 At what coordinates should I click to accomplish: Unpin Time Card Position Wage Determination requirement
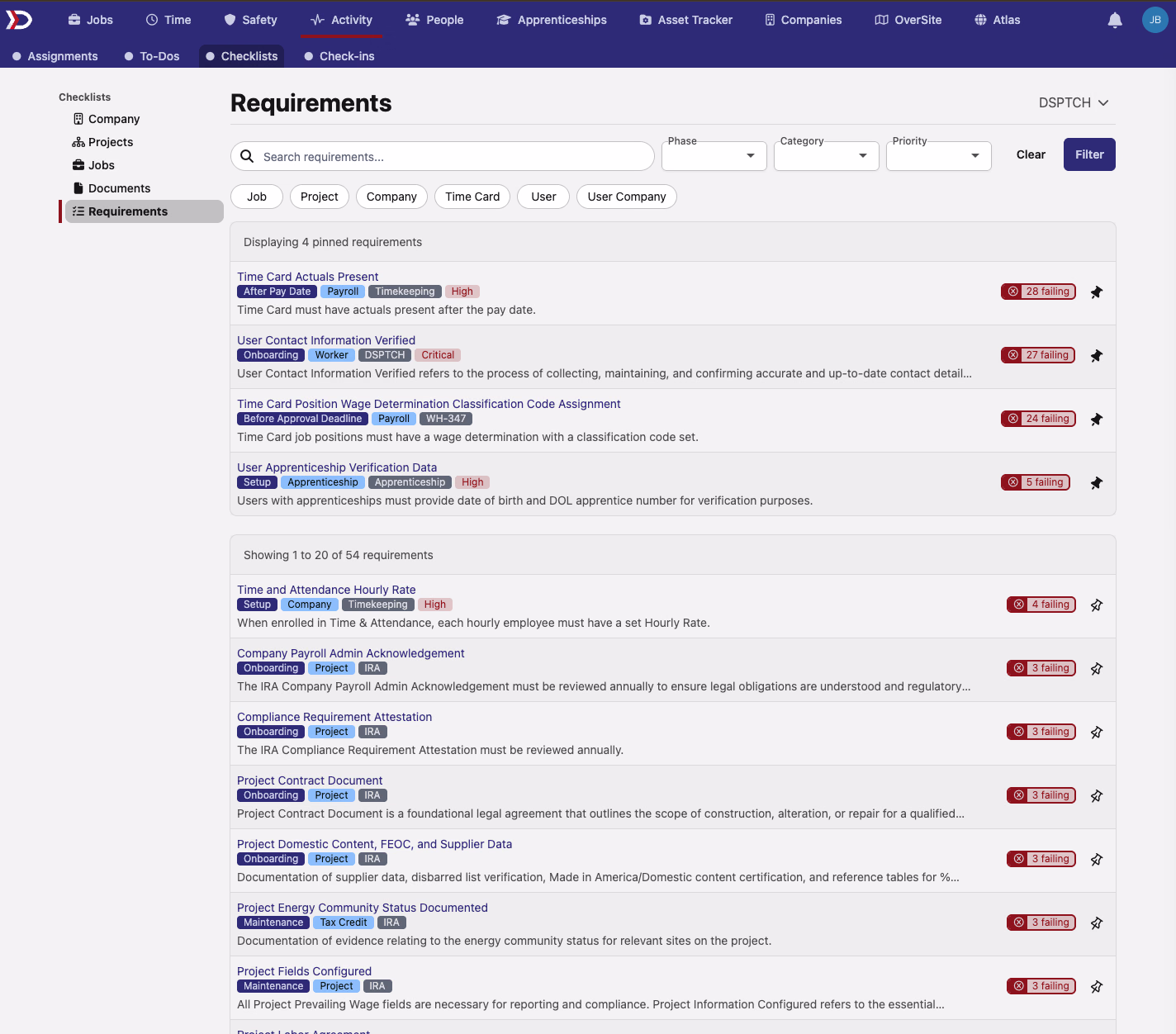click(x=1097, y=420)
